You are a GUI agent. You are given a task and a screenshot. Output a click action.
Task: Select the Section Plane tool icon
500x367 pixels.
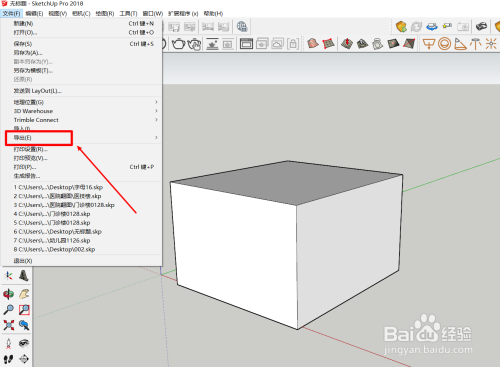(24, 359)
